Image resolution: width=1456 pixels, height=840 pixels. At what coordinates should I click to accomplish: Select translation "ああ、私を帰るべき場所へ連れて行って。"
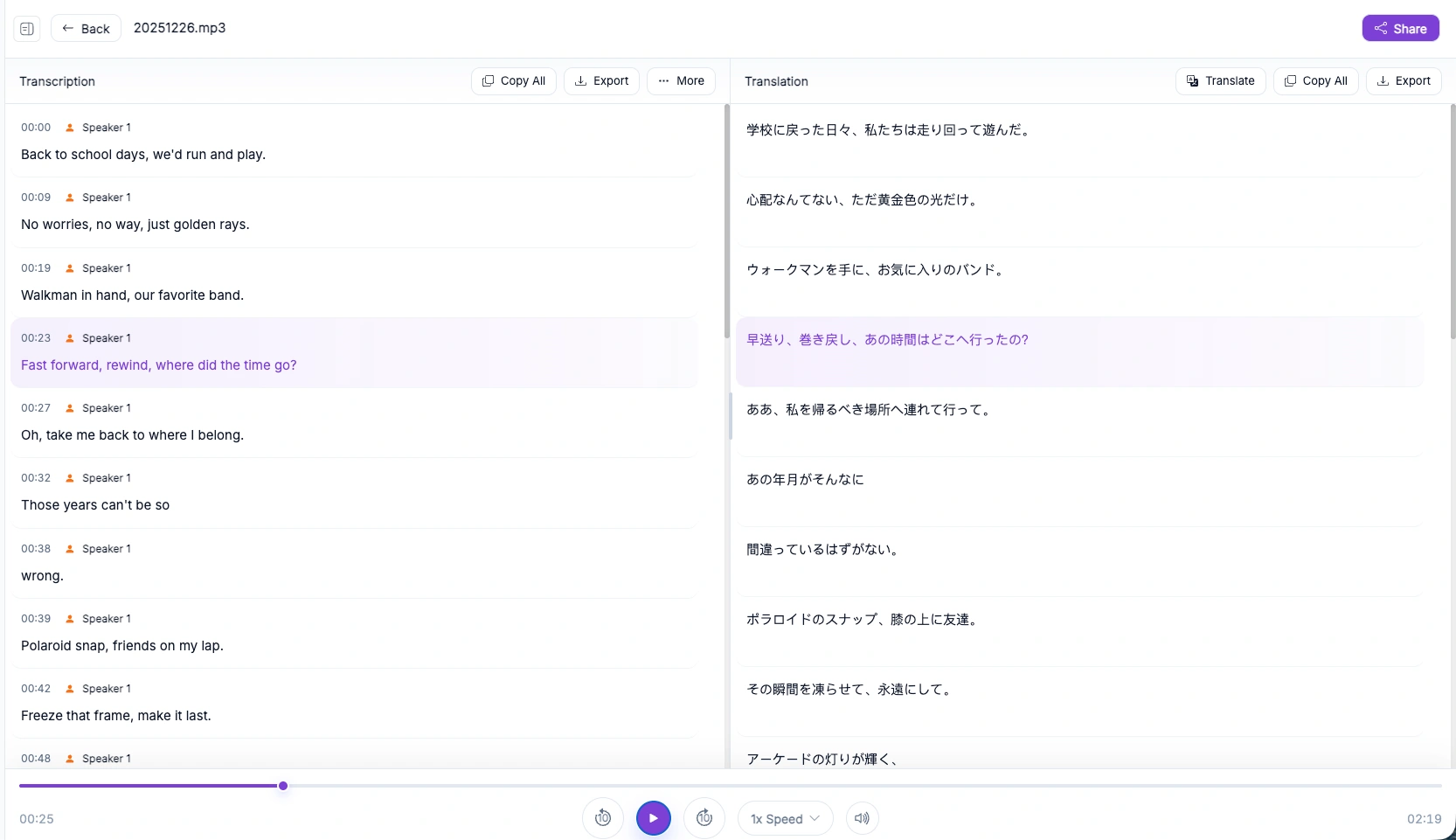coord(870,410)
